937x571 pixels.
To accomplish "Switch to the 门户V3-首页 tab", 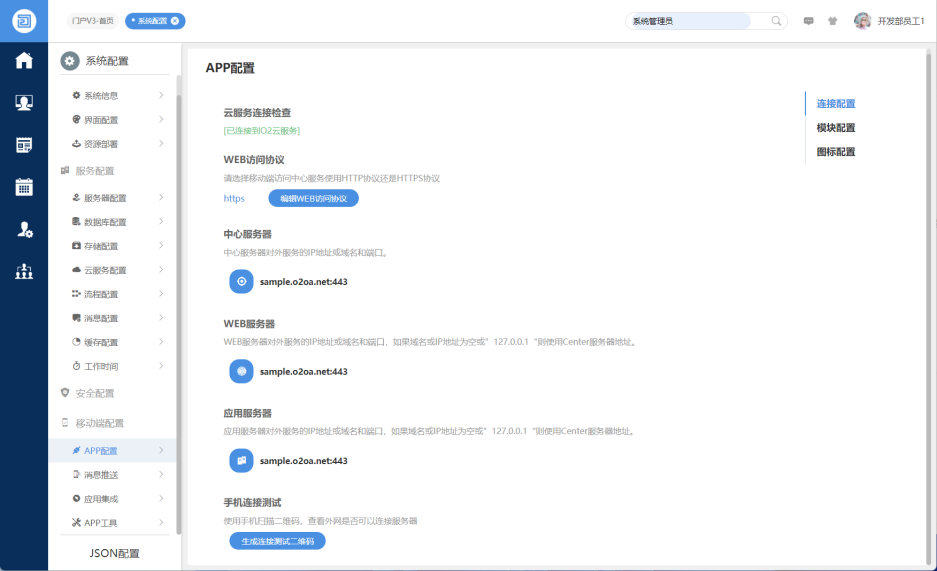I will tap(92, 21).
